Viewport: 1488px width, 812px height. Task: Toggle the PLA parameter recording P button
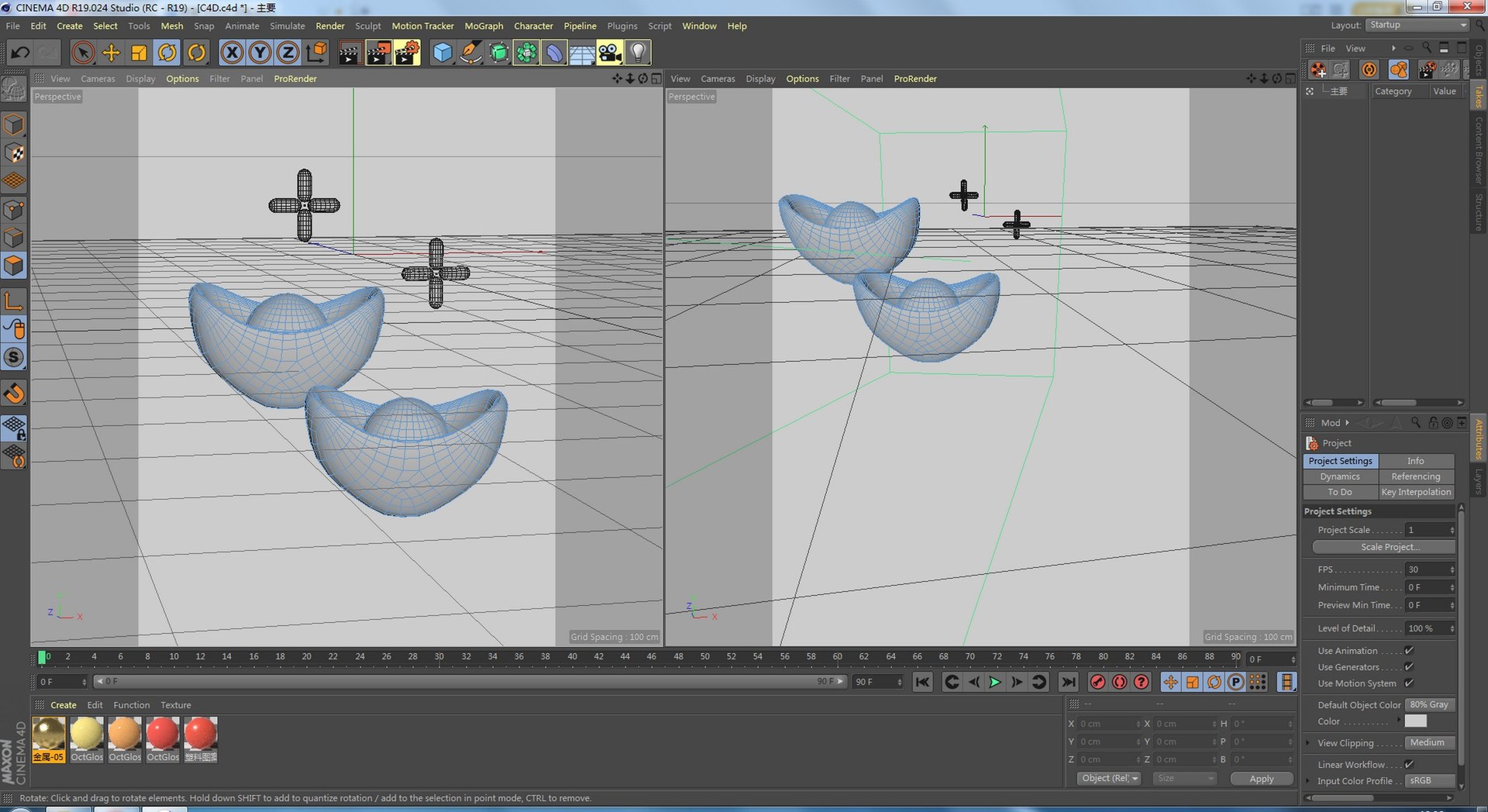1236,682
